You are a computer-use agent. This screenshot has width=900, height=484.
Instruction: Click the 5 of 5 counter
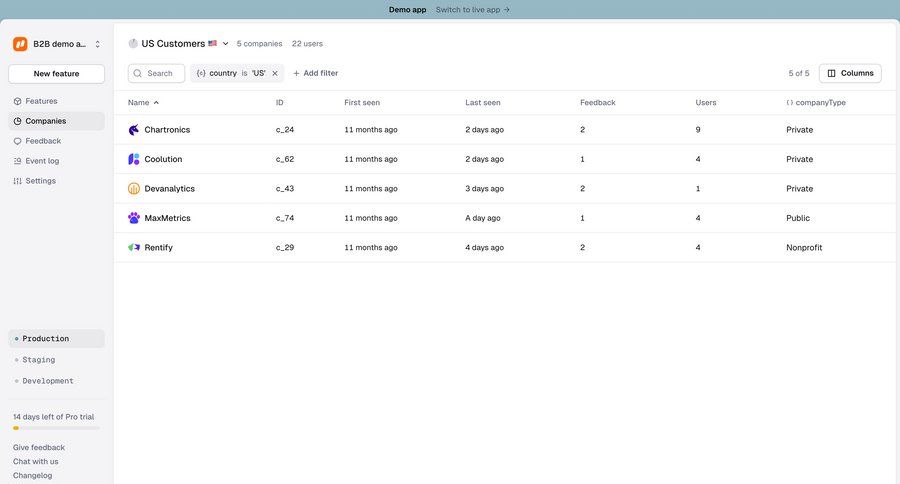click(x=798, y=73)
